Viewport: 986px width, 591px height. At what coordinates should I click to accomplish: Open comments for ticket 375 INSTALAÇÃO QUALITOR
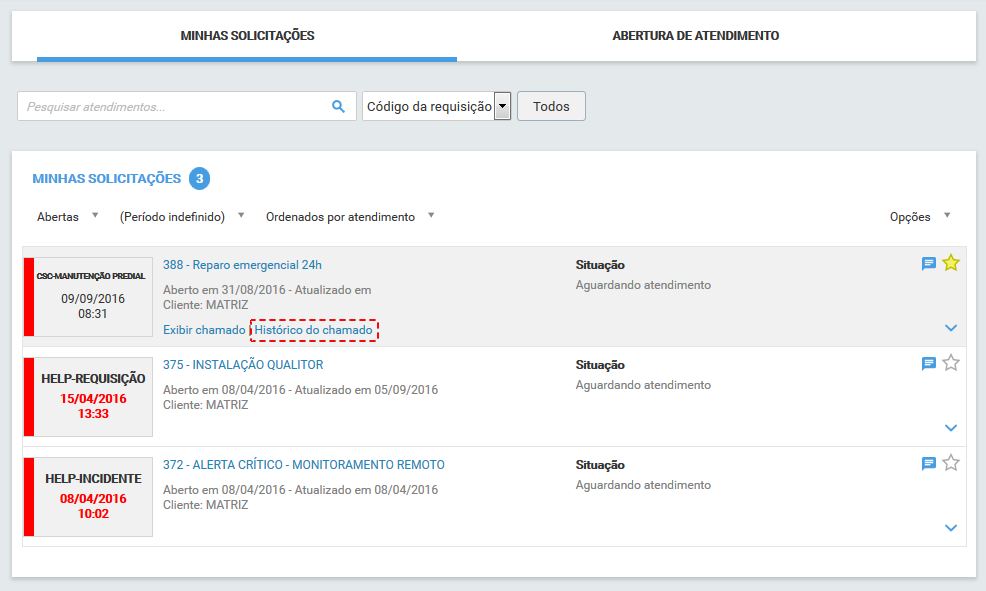[928, 363]
